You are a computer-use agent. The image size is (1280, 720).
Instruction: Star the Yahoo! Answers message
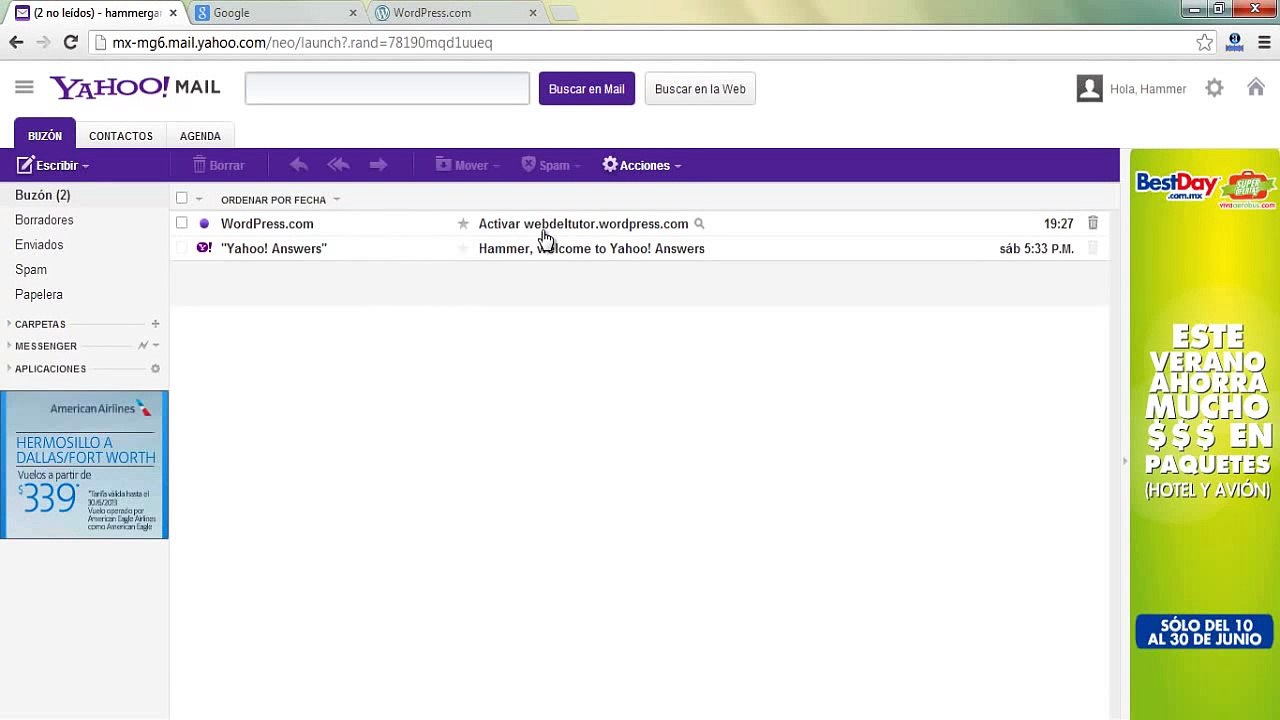(463, 248)
